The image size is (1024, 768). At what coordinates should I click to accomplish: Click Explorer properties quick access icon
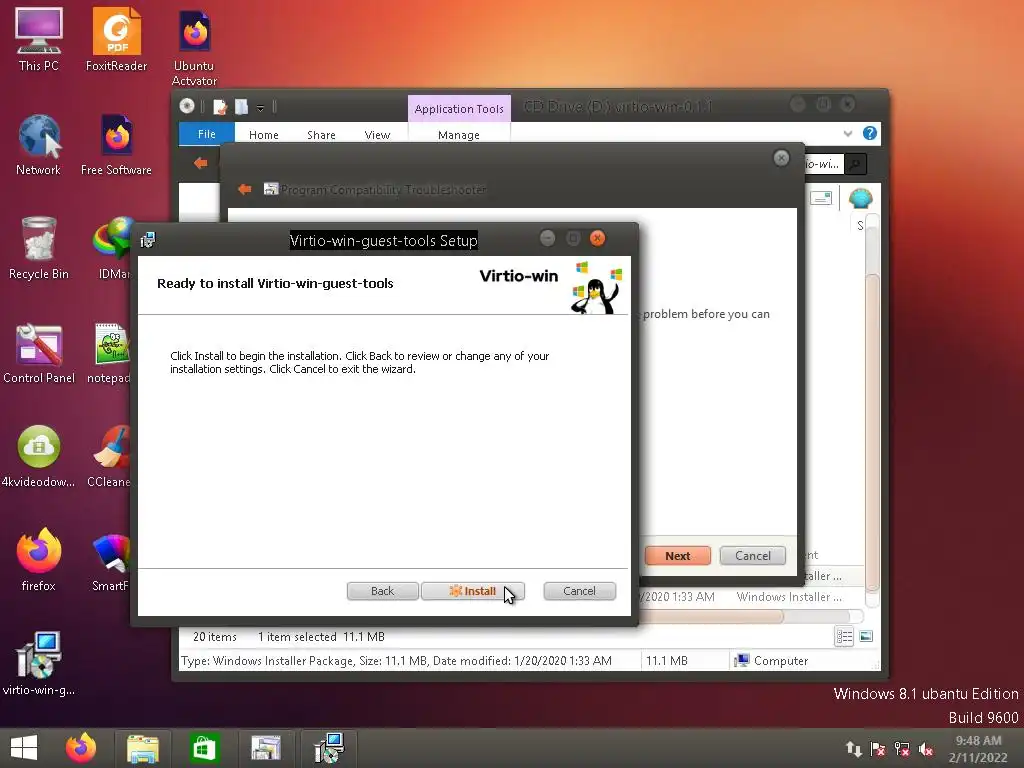click(220, 106)
